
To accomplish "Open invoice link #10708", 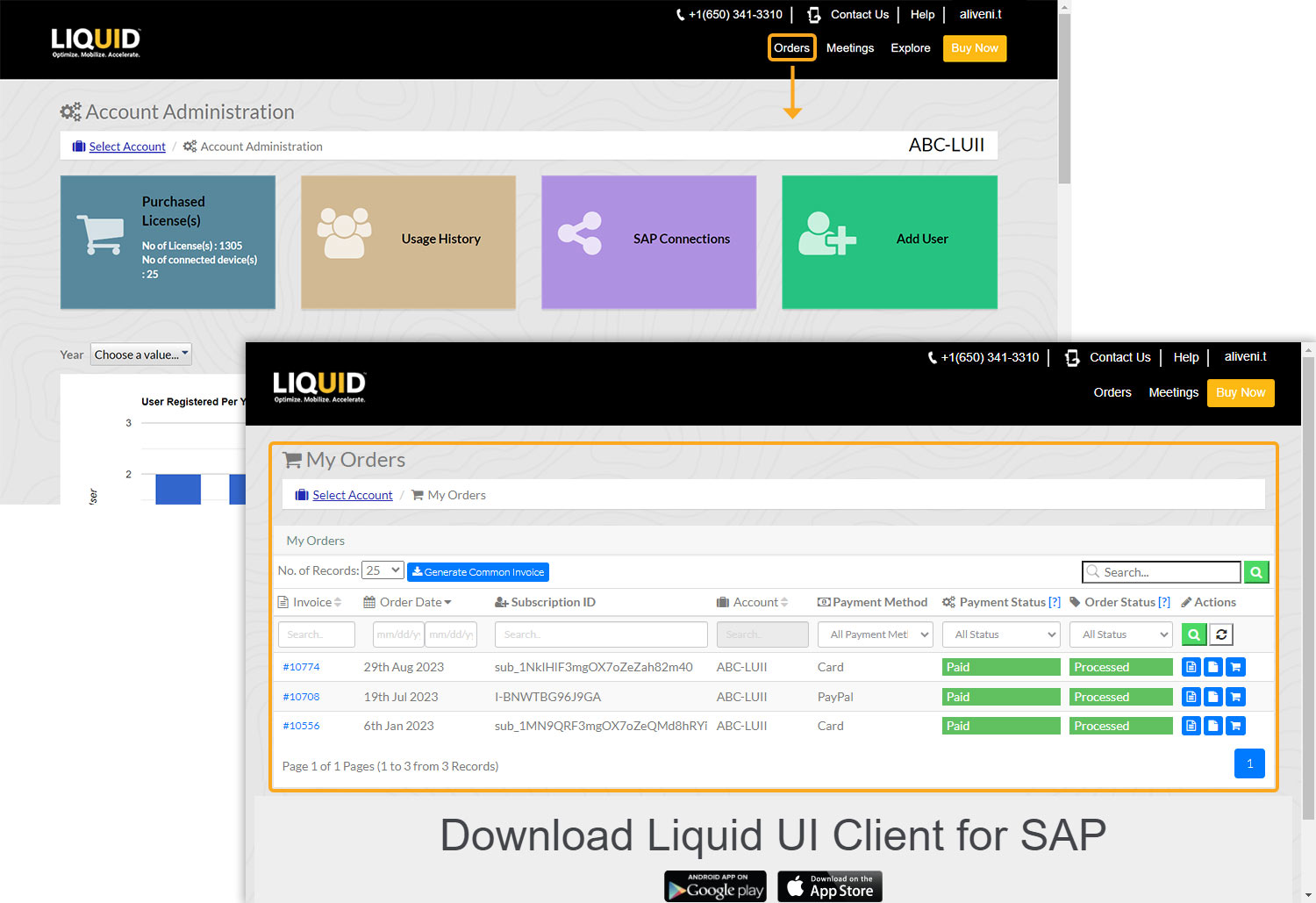I will (x=301, y=697).
